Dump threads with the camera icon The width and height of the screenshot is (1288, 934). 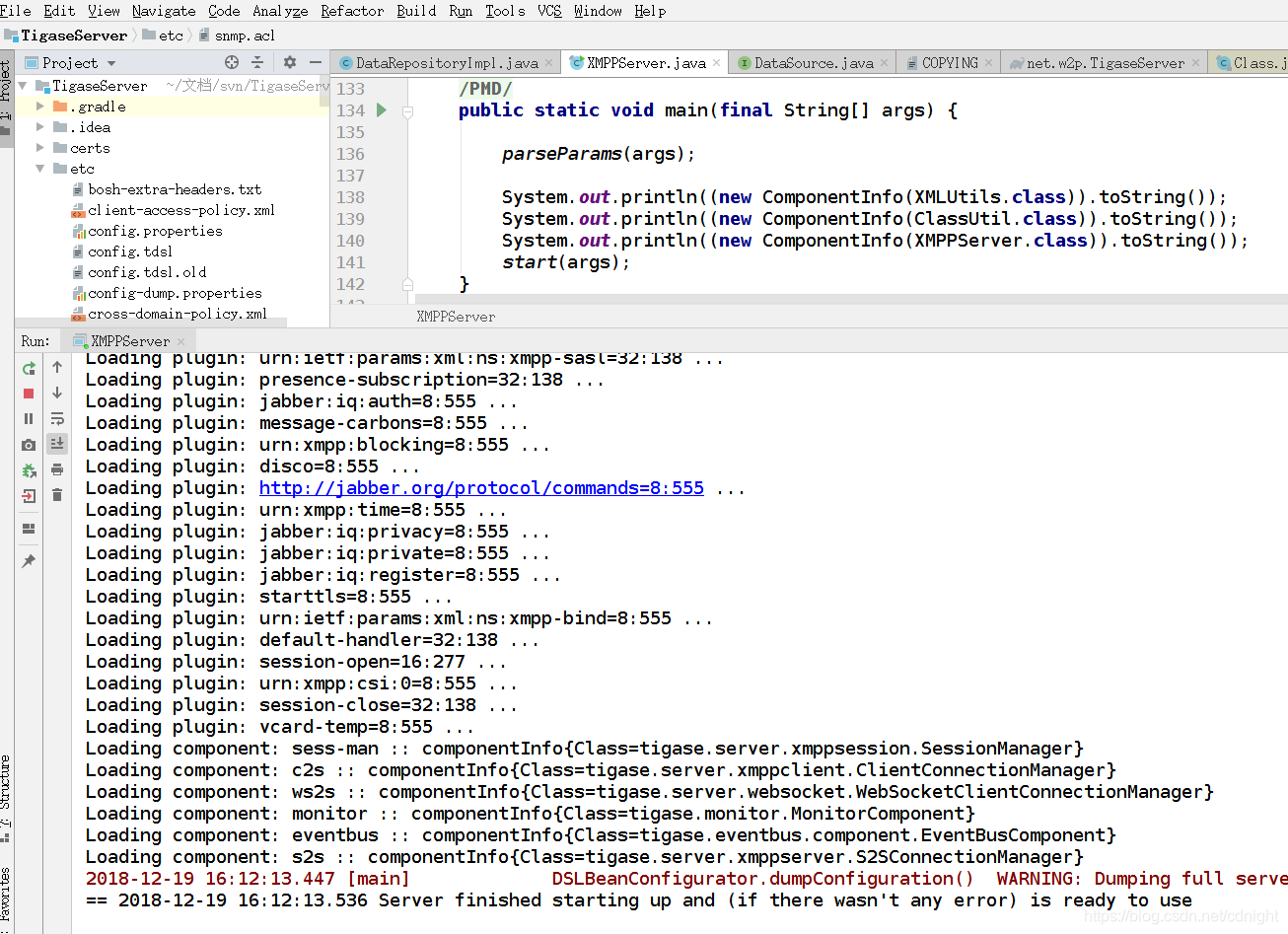click(x=29, y=445)
